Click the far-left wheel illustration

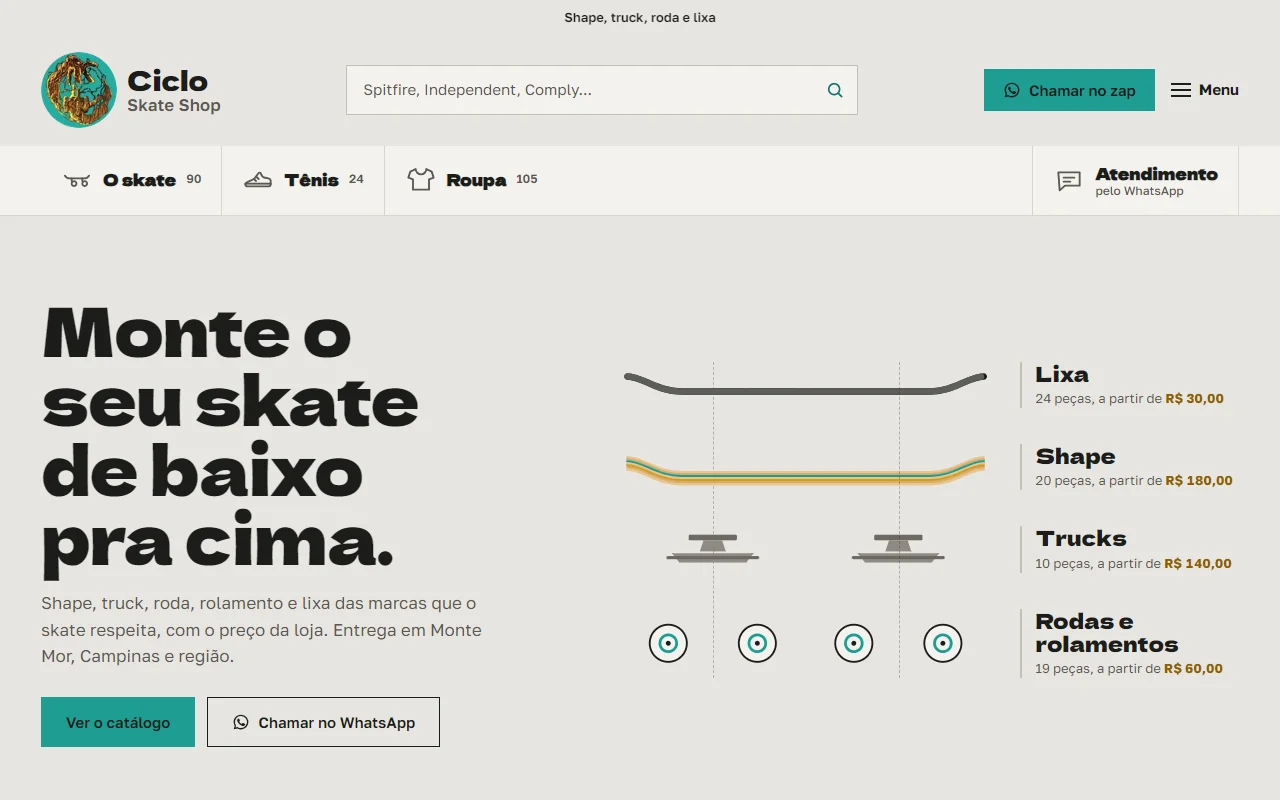point(668,643)
